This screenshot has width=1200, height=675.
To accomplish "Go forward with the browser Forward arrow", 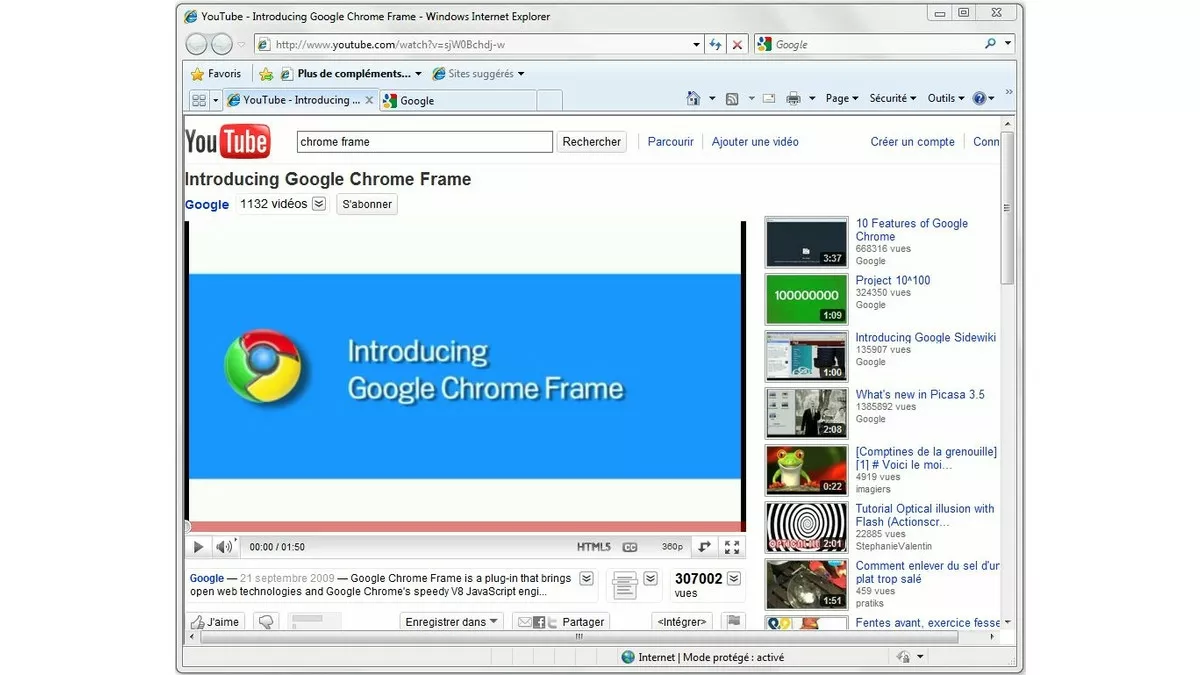I will [x=221, y=44].
